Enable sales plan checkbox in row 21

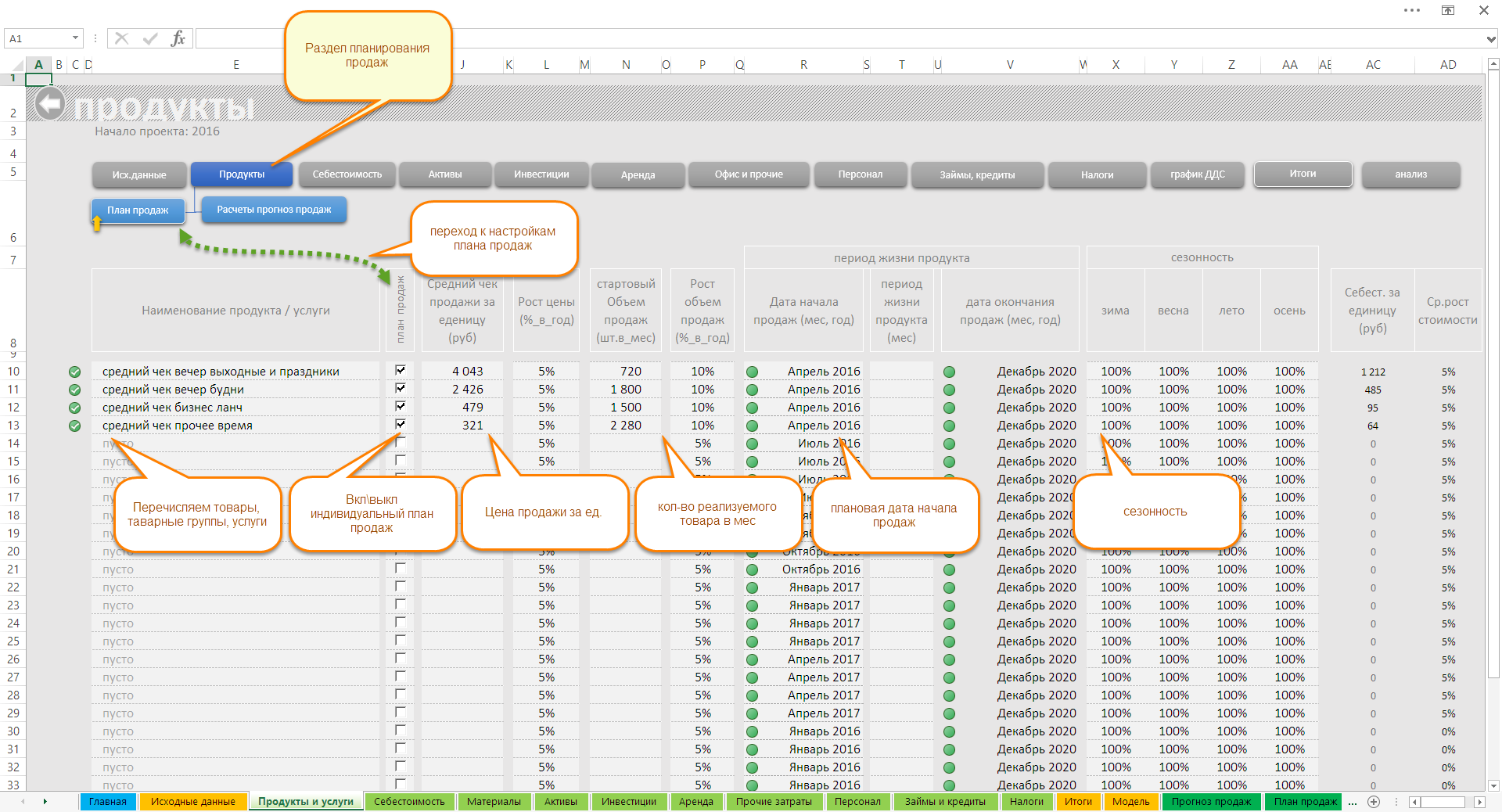click(401, 568)
